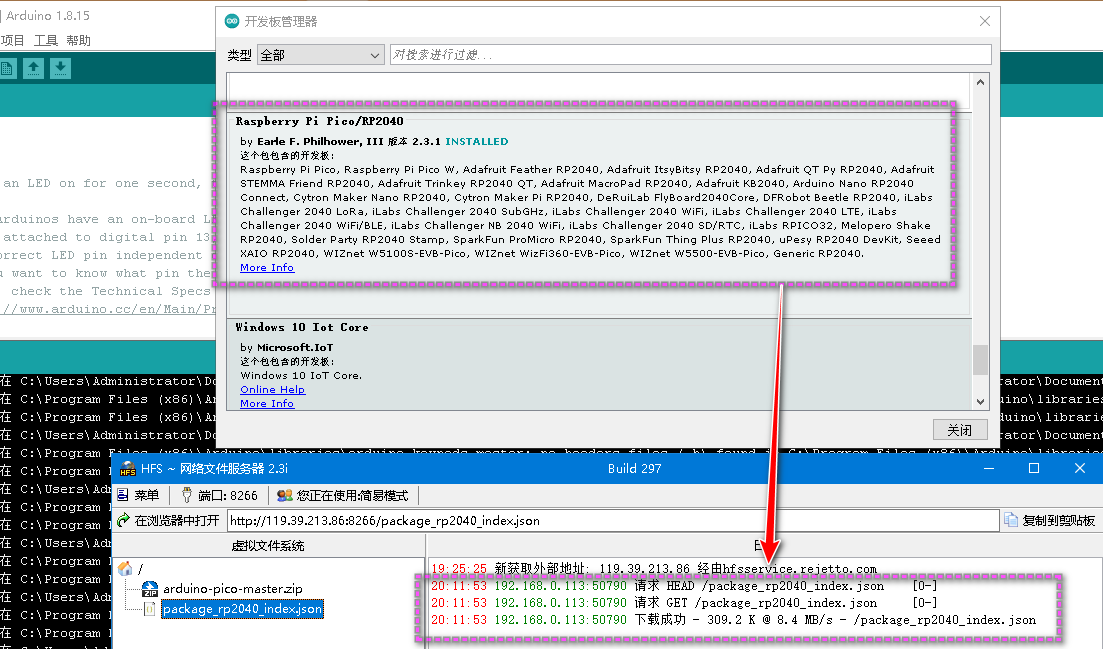Click the Arduino logo in Boards Manager title
The width and height of the screenshot is (1103, 649).
click(231, 21)
